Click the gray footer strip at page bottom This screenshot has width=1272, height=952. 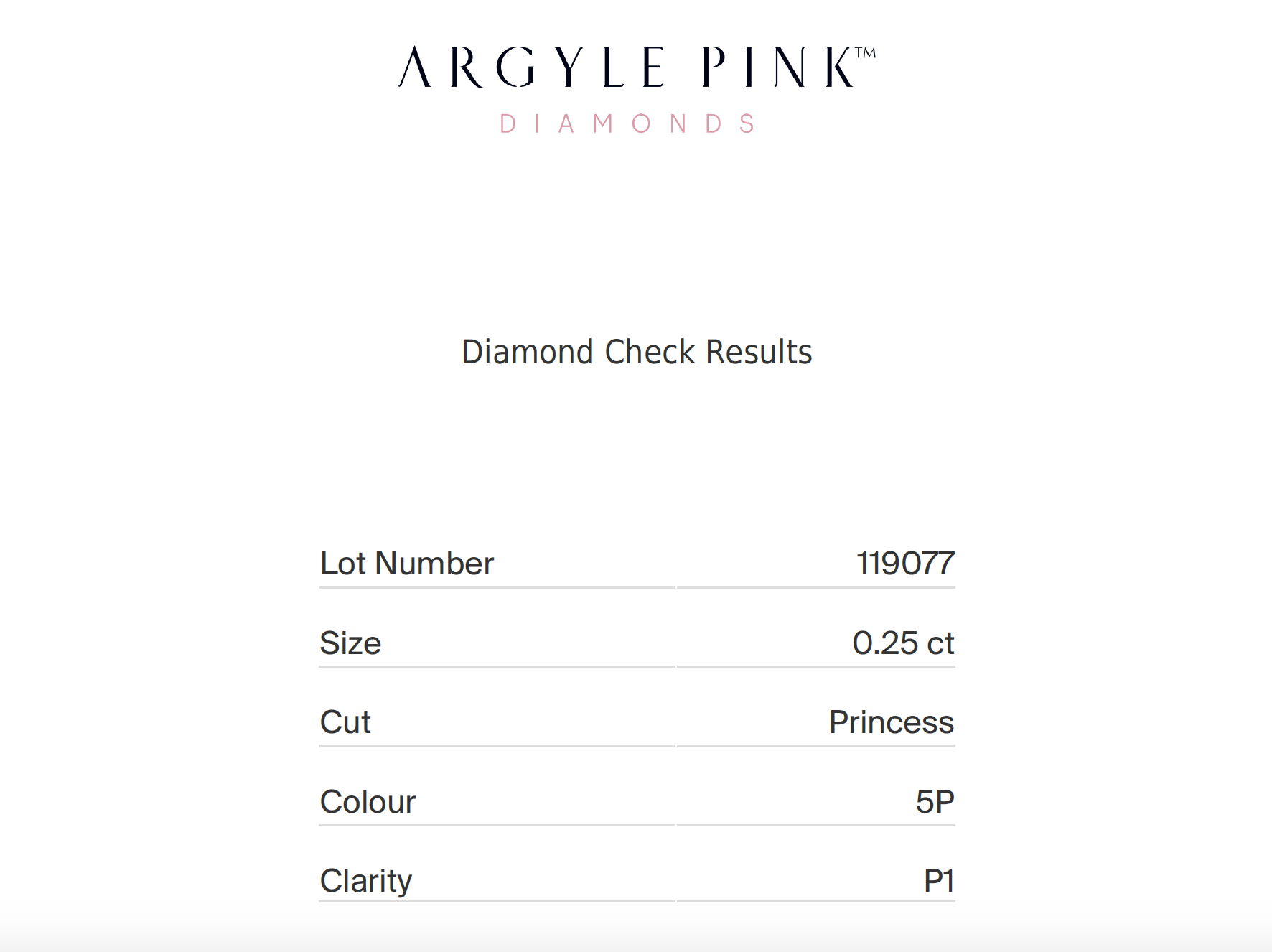[x=636, y=939]
